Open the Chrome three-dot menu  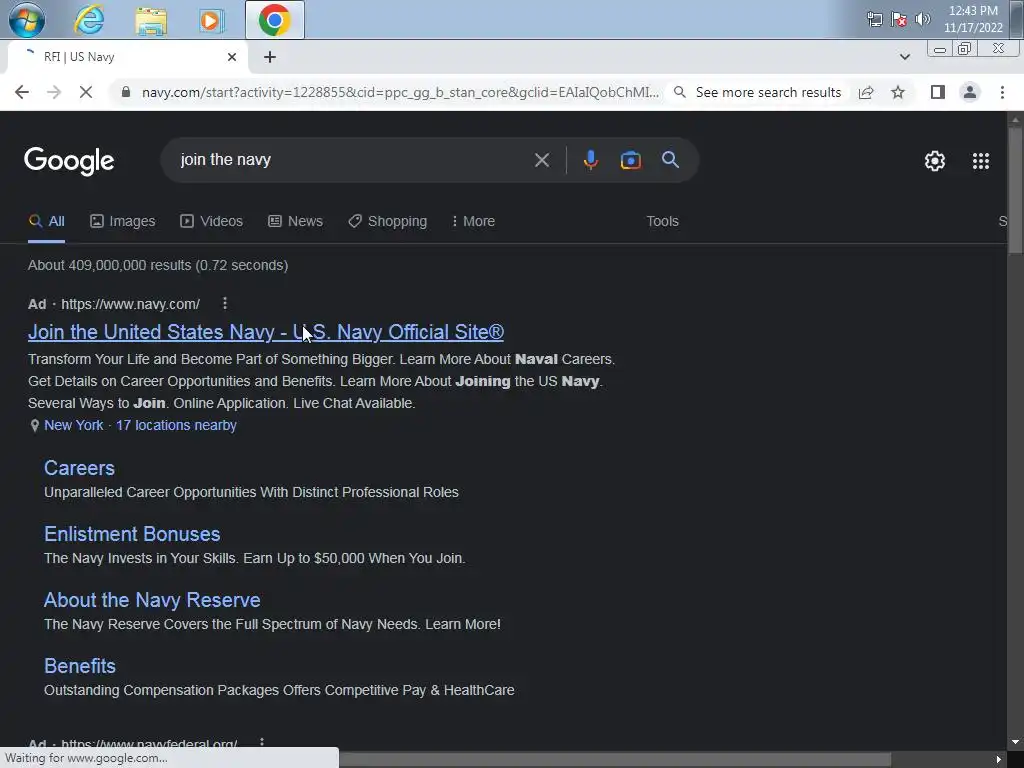(1002, 92)
